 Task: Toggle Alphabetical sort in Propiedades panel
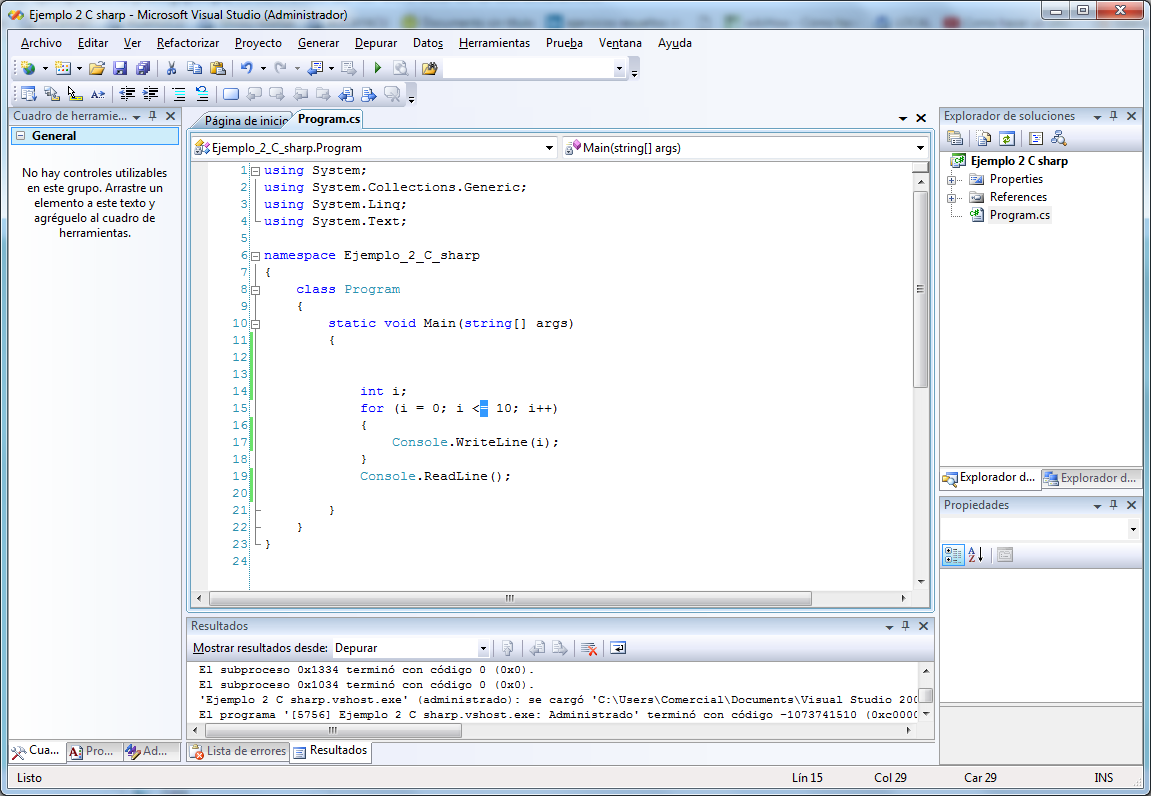click(x=976, y=555)
